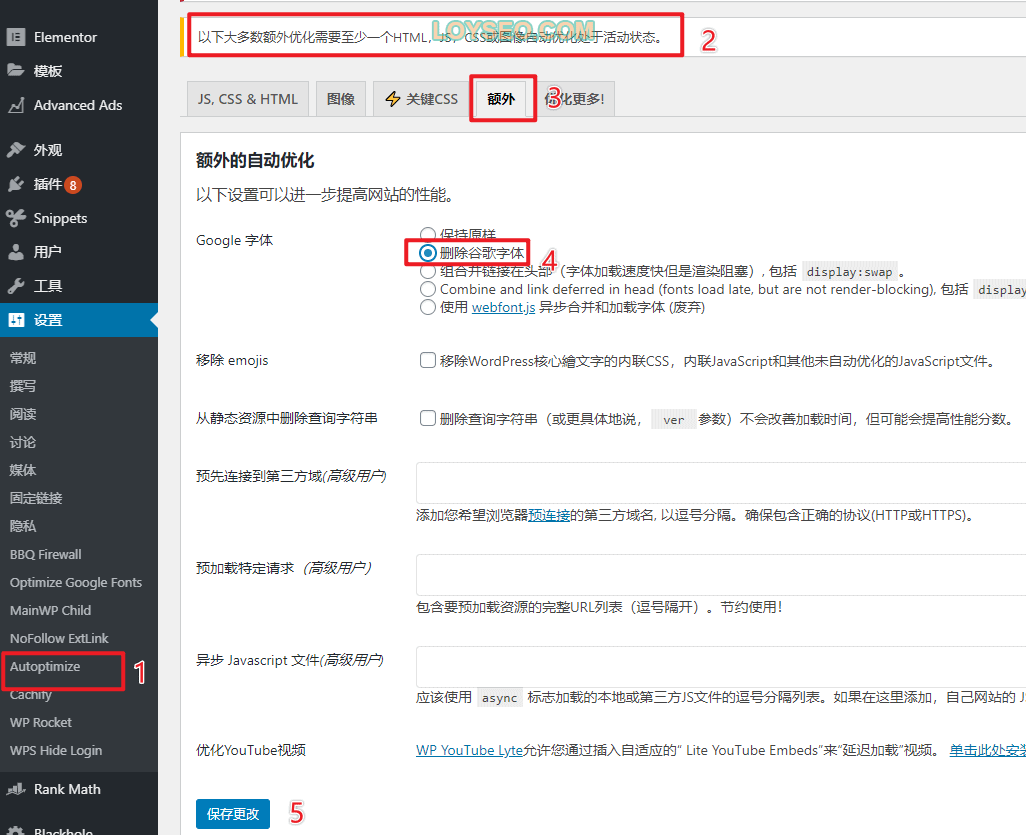Viewport: 1026px width, 835px height.
Task: Open the WP YouTube Lyte link
Action: tap(469, 751)
